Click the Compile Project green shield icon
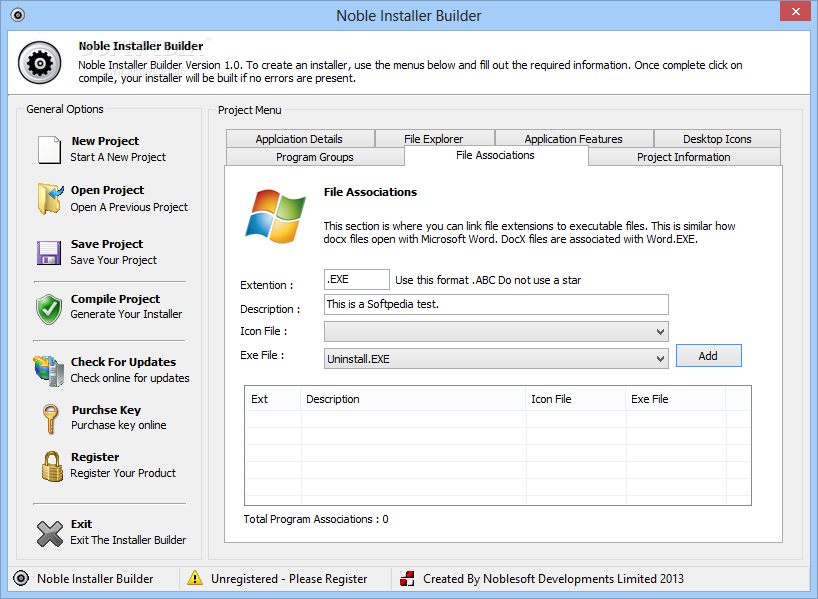The width and height of the screenshot is (818, 599). (x=49, y=308)
